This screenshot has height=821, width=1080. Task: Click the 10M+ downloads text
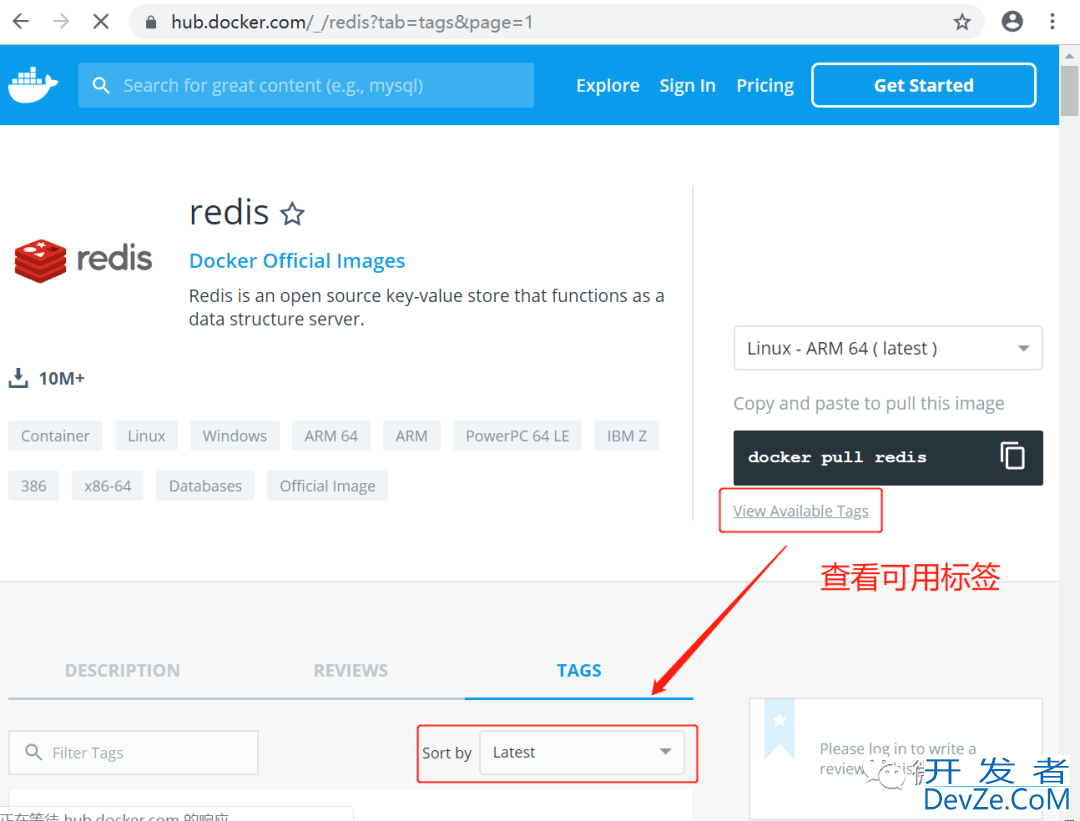click(x=61, y=379)
